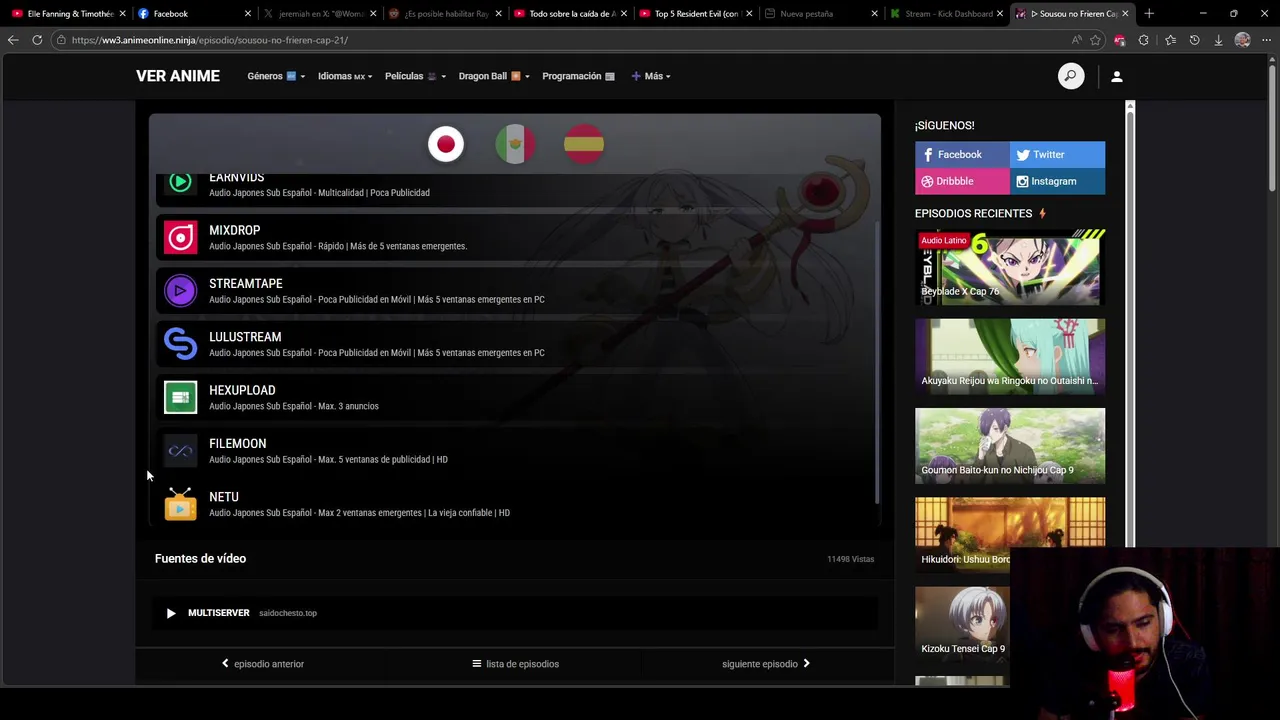Image resolution: width=1280 pixels, height=720 pixels.
Task: Click the browser back arrow
Action: click(13, 40)
